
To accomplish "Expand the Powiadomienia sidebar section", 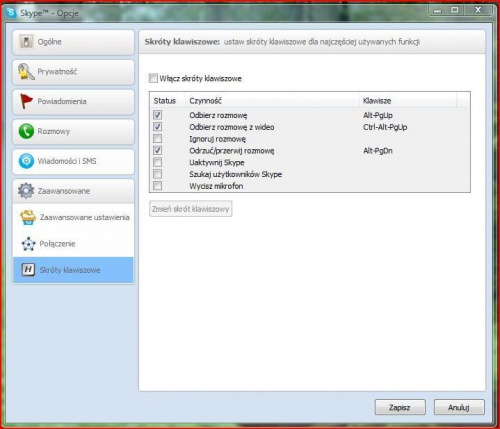I will coord(73,102).
